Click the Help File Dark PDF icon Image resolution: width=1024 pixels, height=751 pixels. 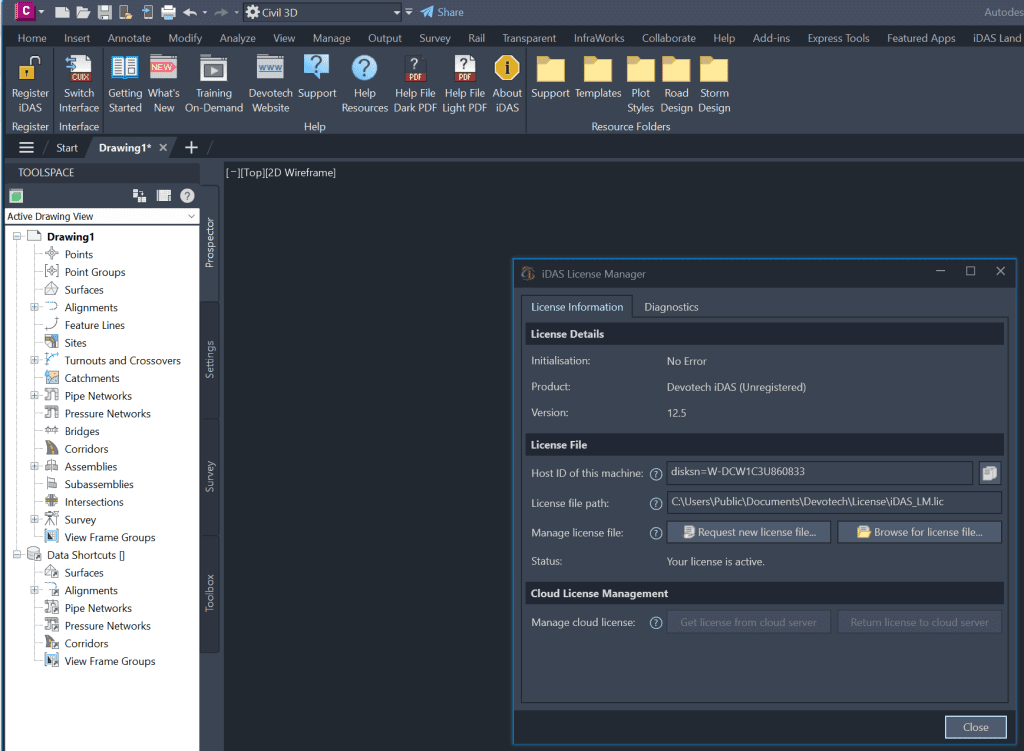pos(414,69)
